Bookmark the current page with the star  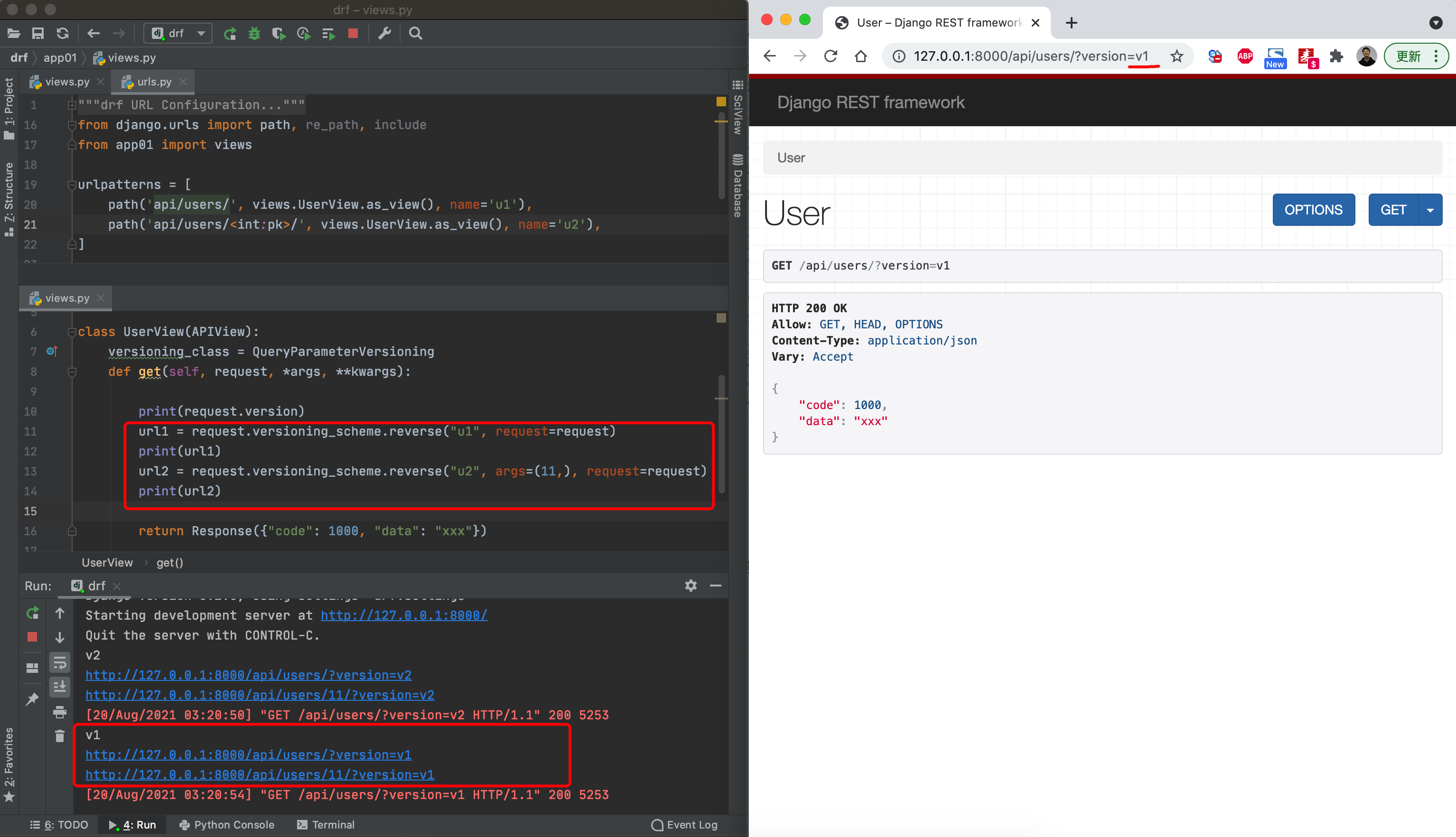click(x=1176, y=56)
